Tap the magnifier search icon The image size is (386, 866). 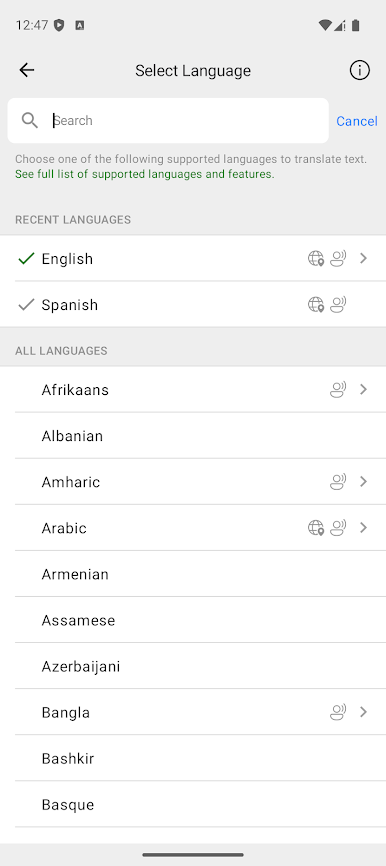click(29, 120)
